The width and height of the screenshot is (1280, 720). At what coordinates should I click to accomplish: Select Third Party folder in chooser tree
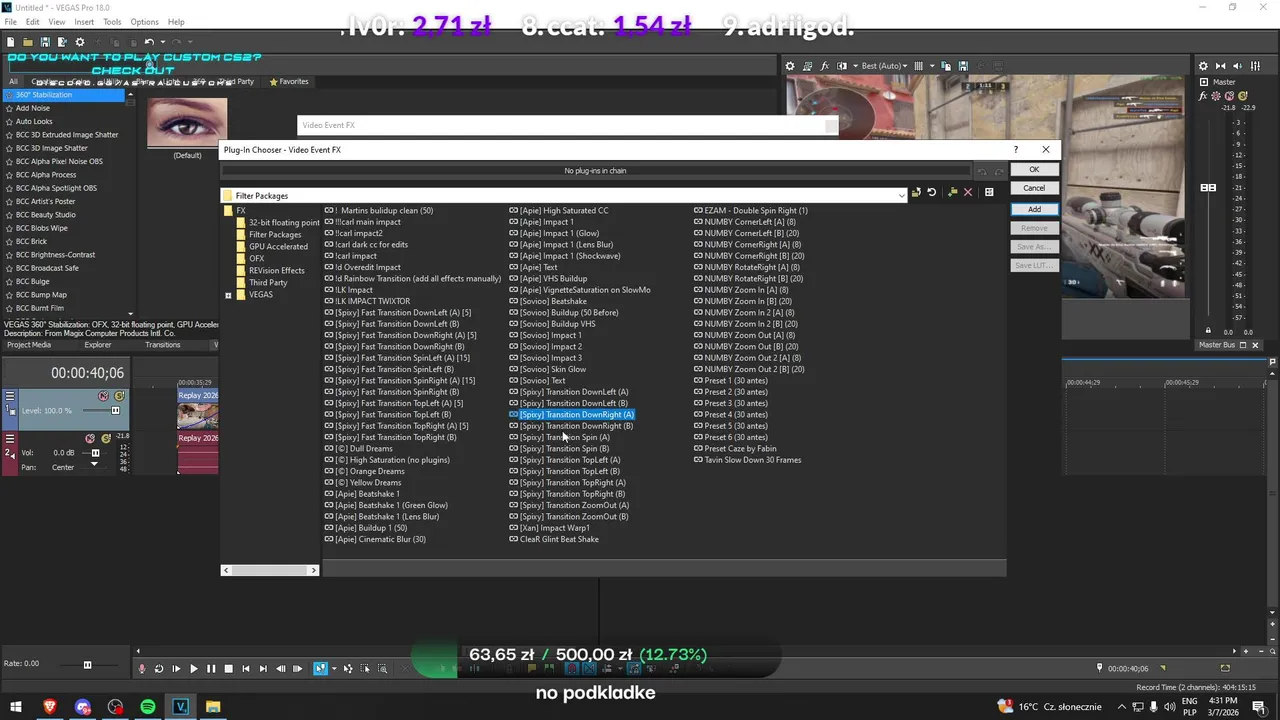tap(267, 283)
